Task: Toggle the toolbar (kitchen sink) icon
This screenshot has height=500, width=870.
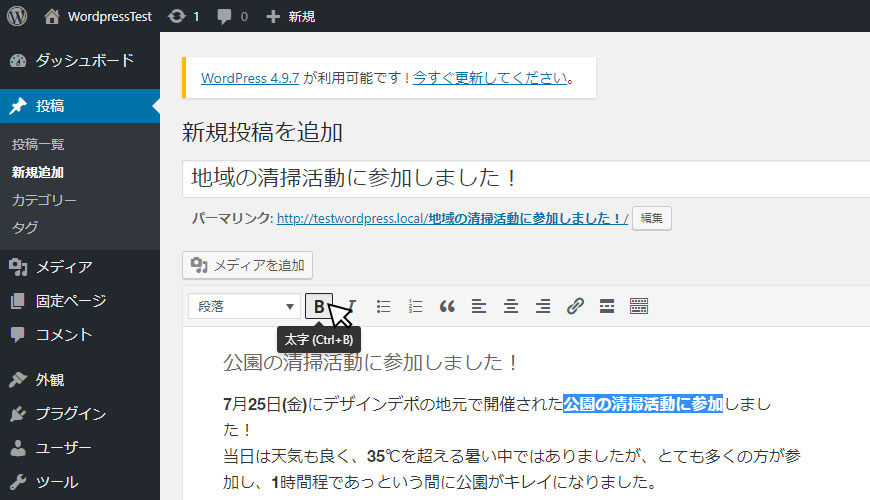Action: point(639,306)
